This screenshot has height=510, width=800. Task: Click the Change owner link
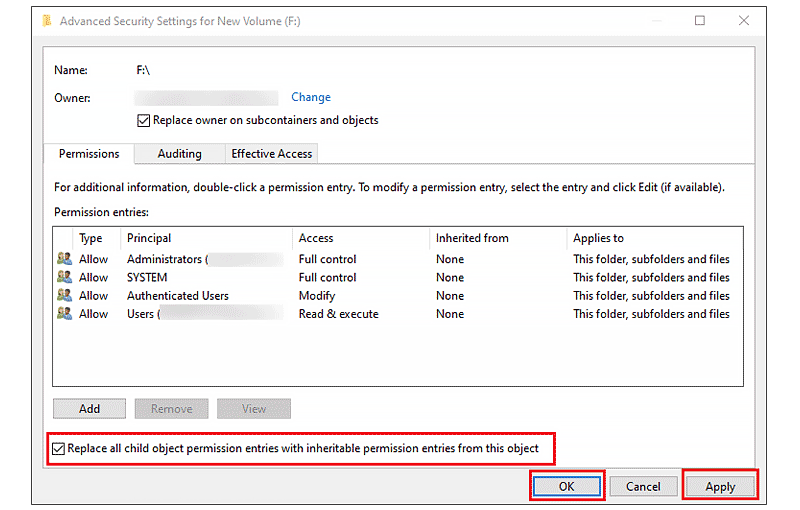(311, 97)
